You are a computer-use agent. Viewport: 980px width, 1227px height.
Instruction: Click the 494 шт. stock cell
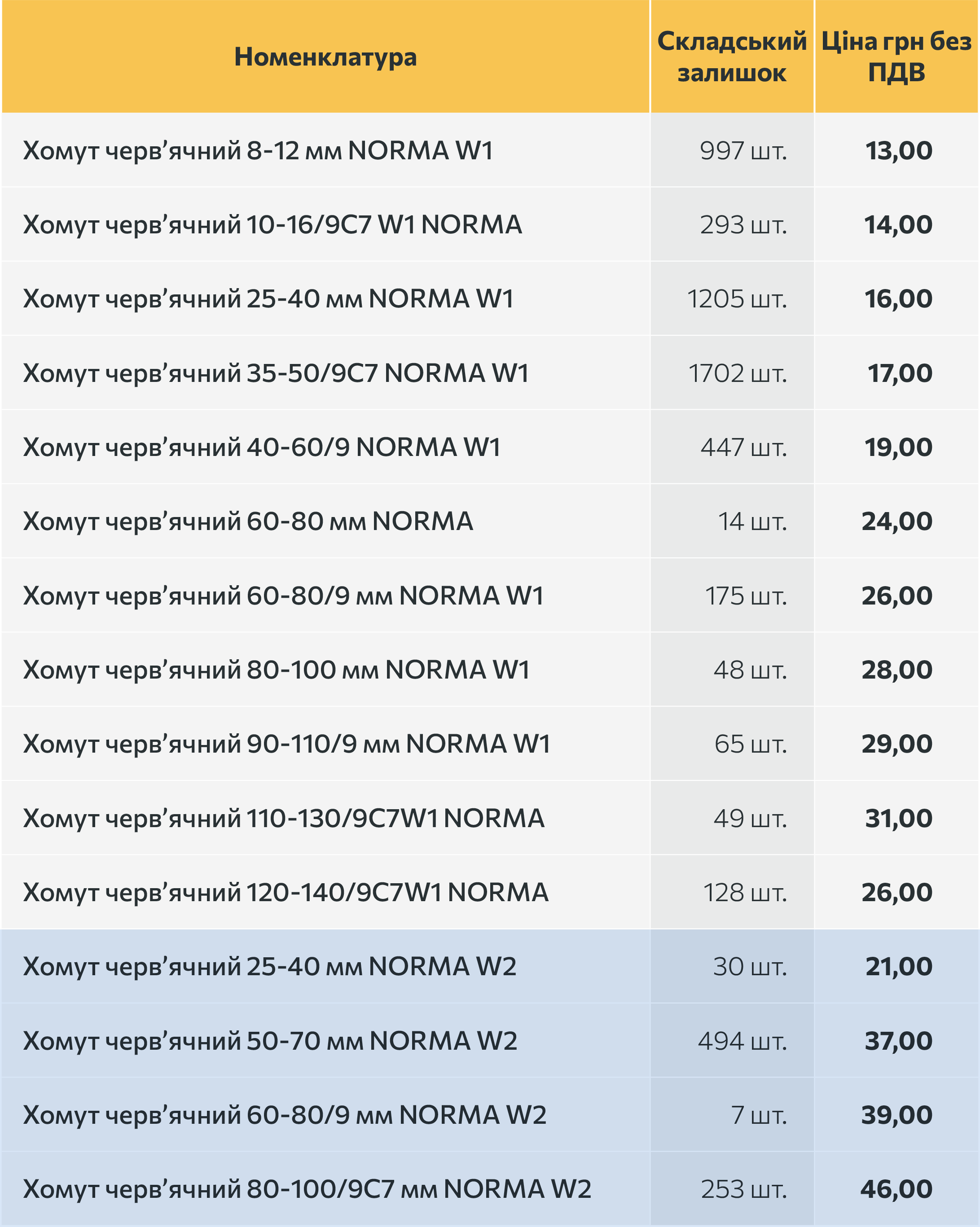[x=732, y=1040]
